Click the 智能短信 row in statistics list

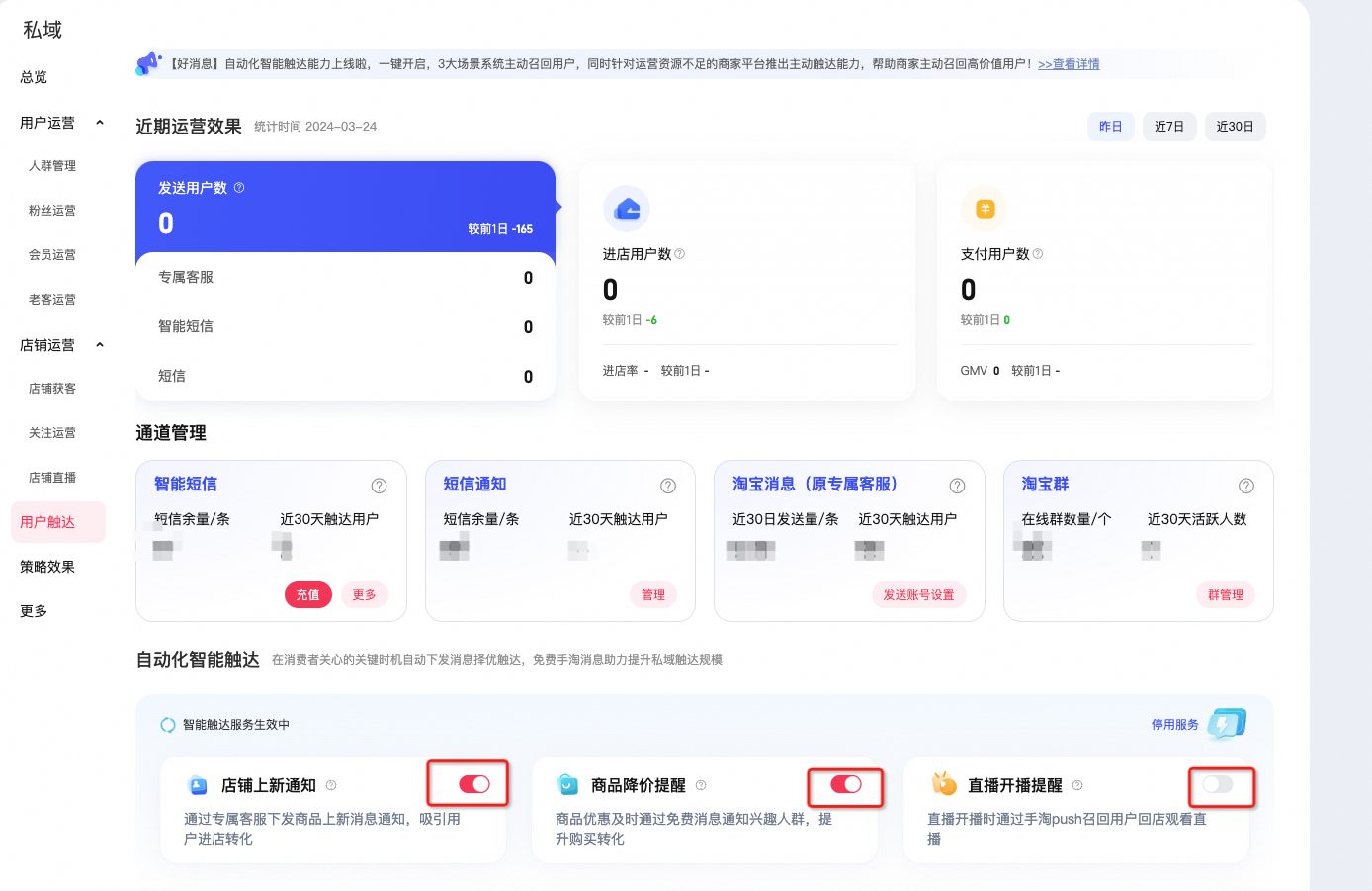point(345,327)
